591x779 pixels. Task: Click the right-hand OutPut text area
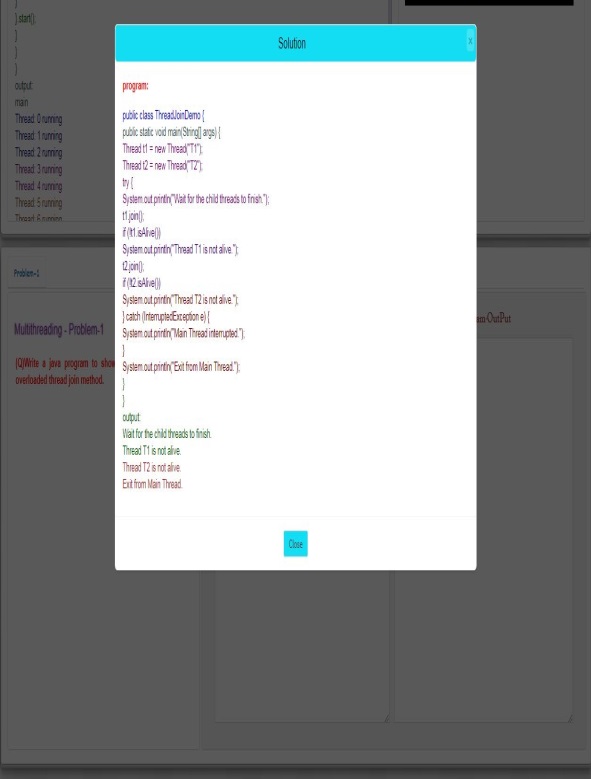484,530
